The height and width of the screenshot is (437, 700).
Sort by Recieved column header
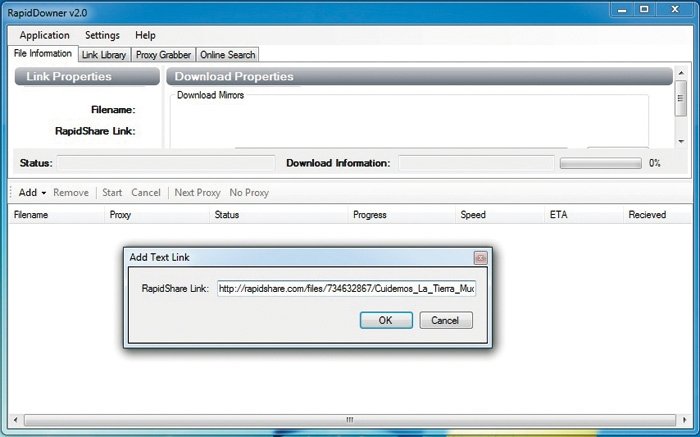pyautogui.click(x=657, y=215)
